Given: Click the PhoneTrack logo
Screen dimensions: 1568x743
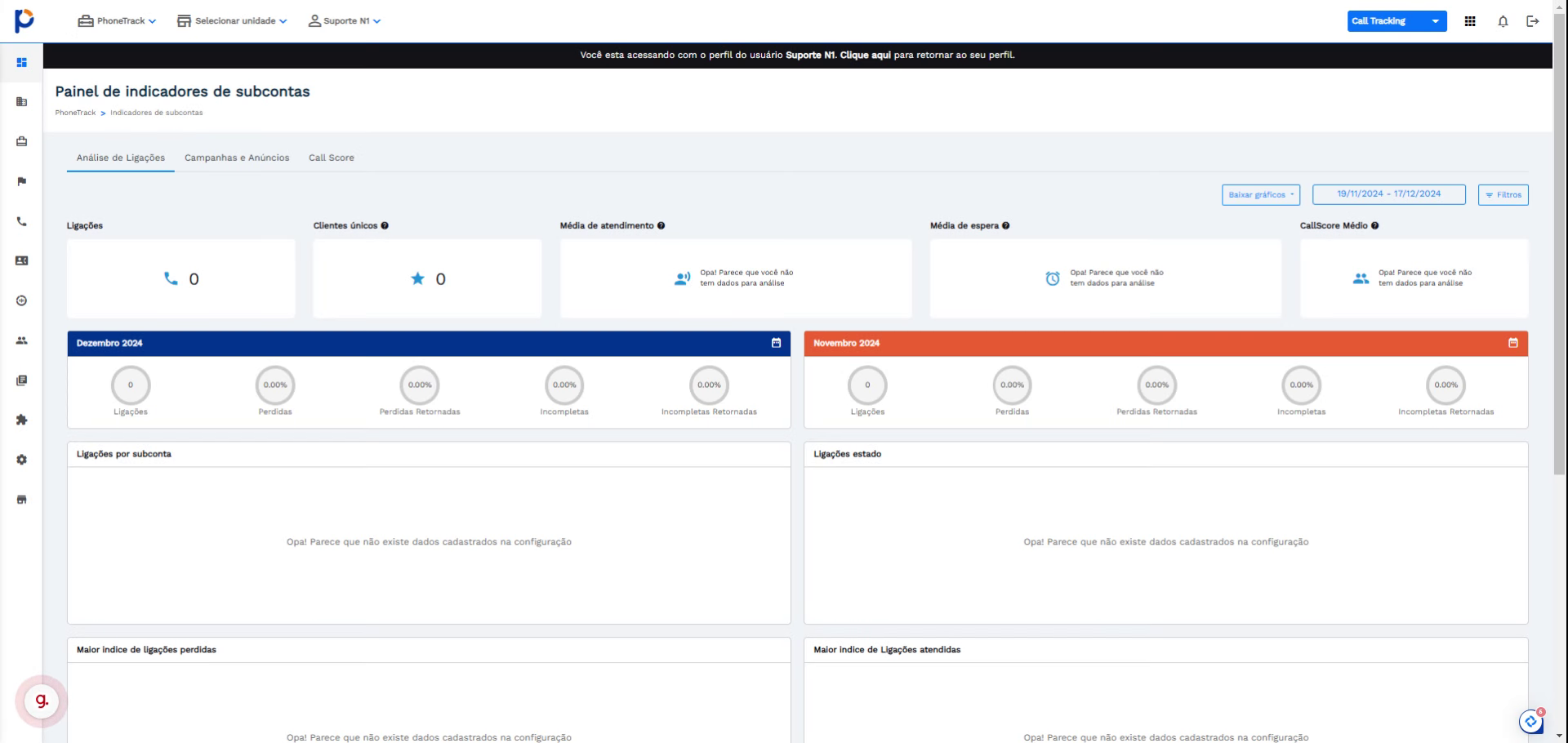Looking at the screenshot, I should point(24,20).
